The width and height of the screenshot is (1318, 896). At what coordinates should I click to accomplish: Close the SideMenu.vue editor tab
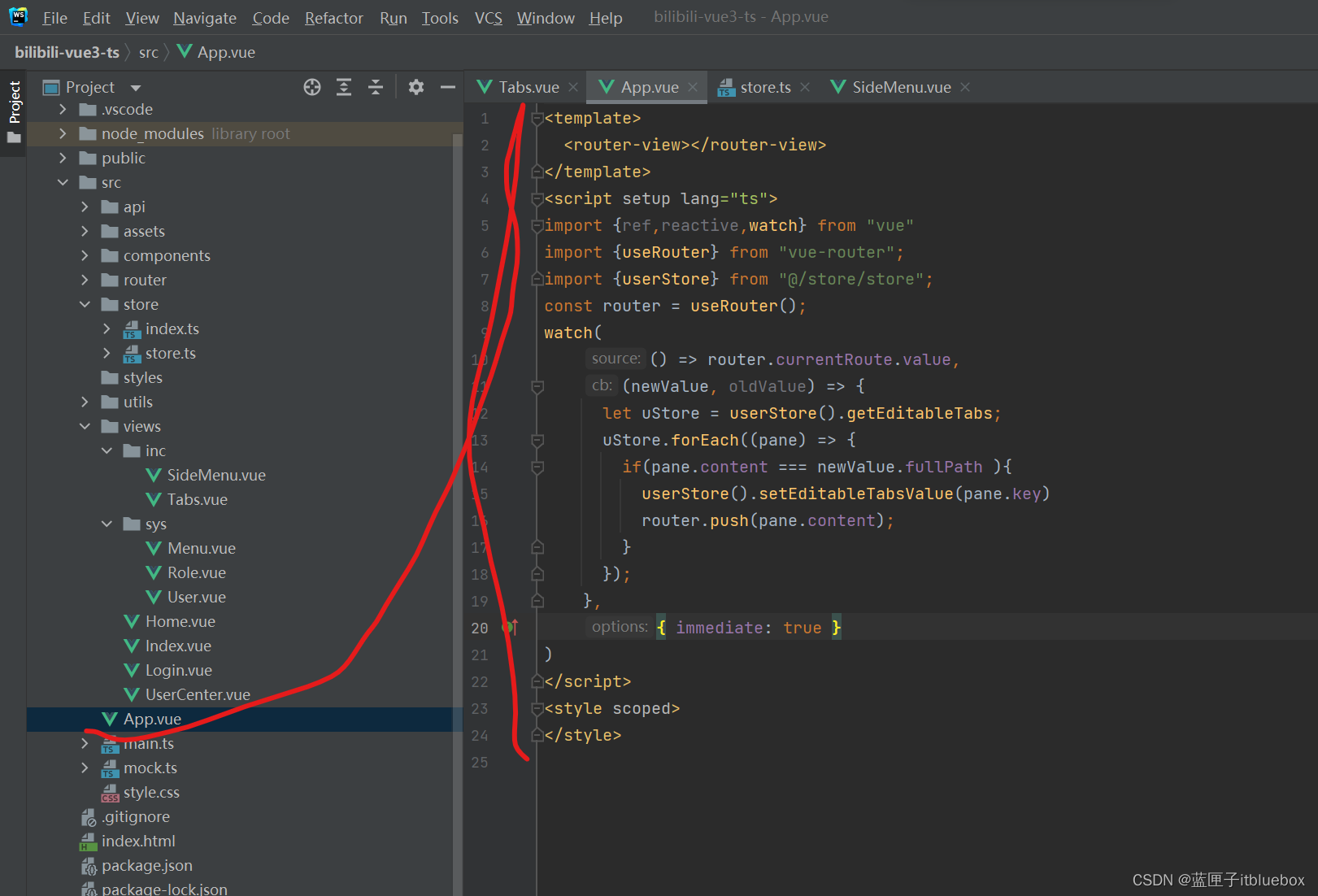click(x=965, y=87)
